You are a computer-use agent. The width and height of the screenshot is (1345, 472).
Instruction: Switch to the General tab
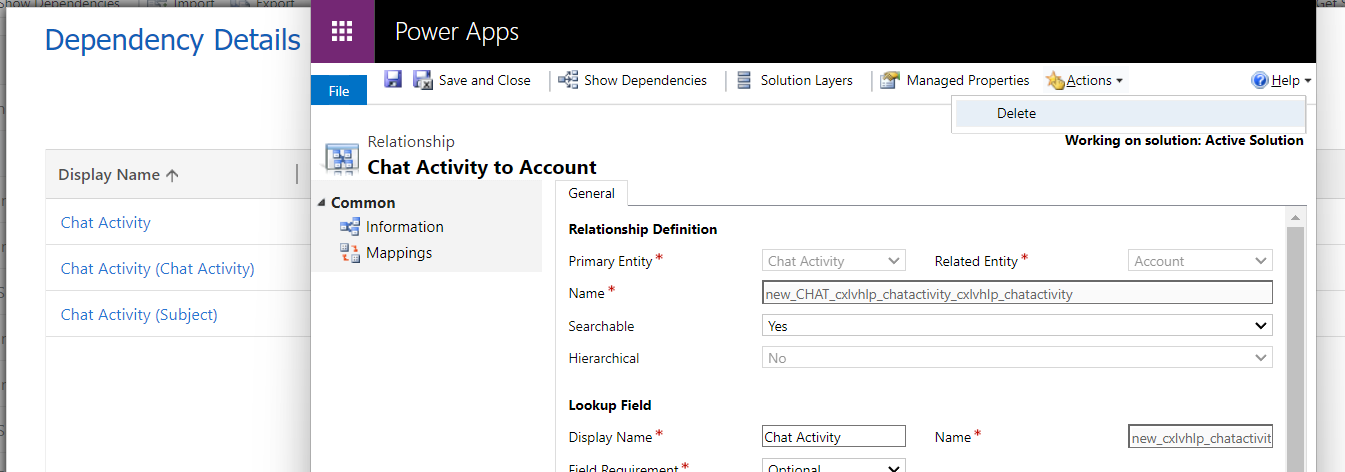[591, 194]
